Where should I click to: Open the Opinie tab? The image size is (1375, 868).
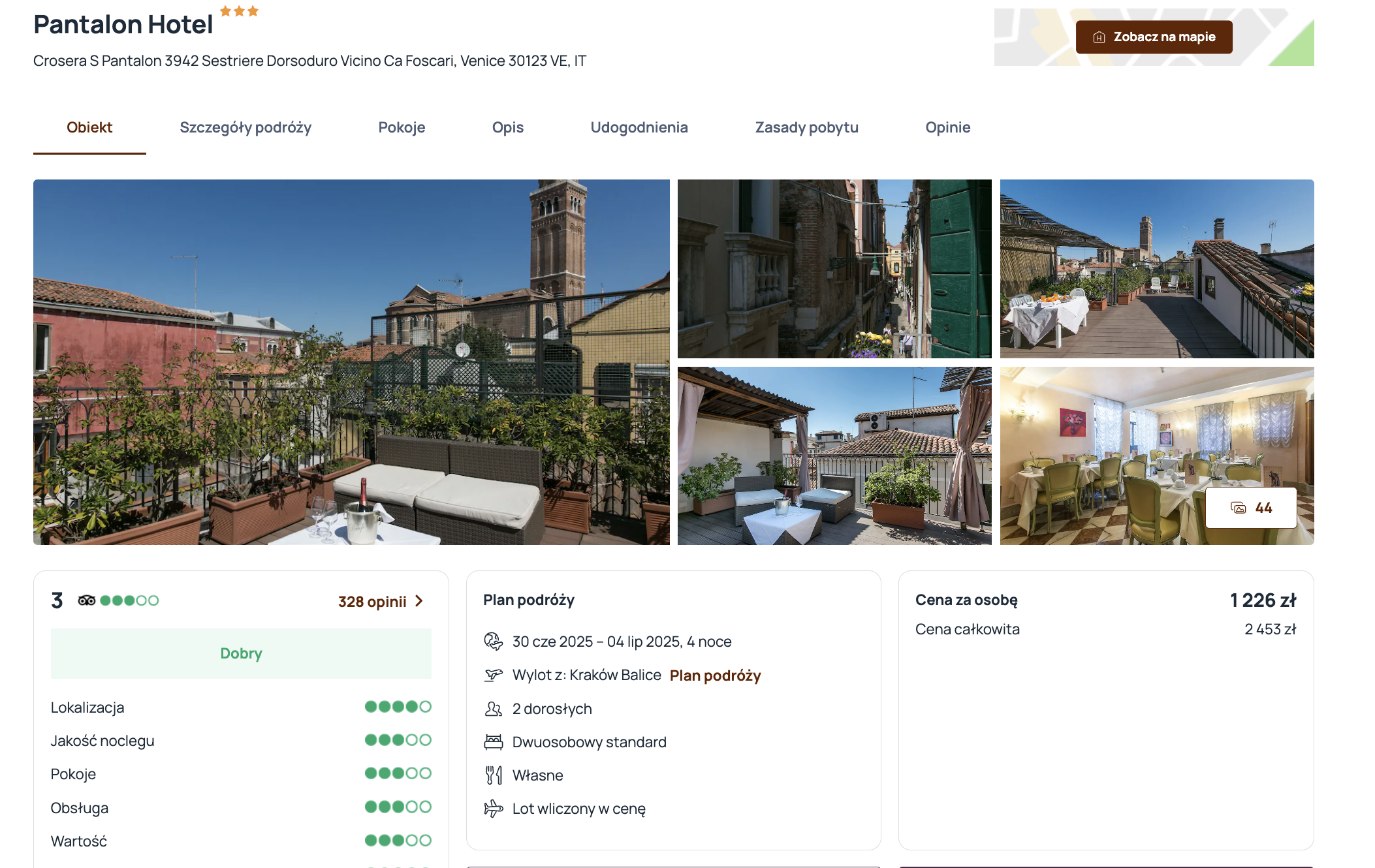tap(947, 127)
